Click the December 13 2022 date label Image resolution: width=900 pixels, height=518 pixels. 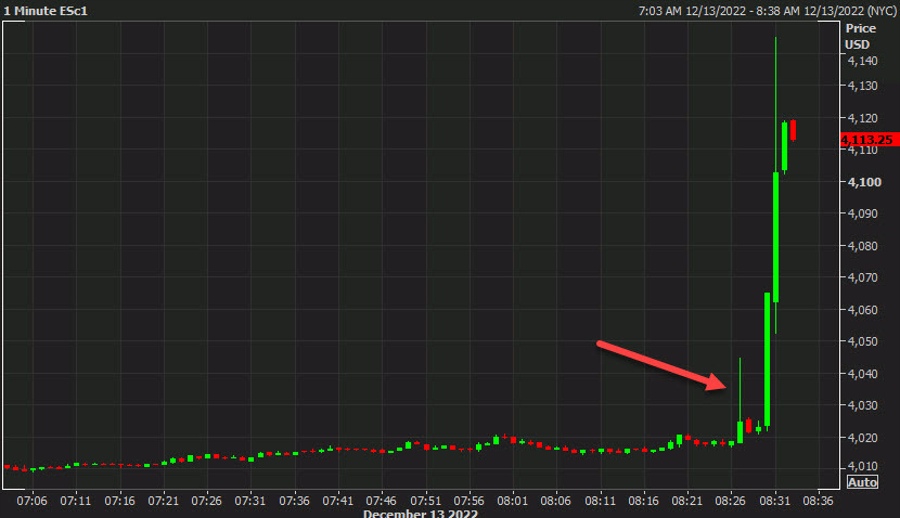pos(420,513)
